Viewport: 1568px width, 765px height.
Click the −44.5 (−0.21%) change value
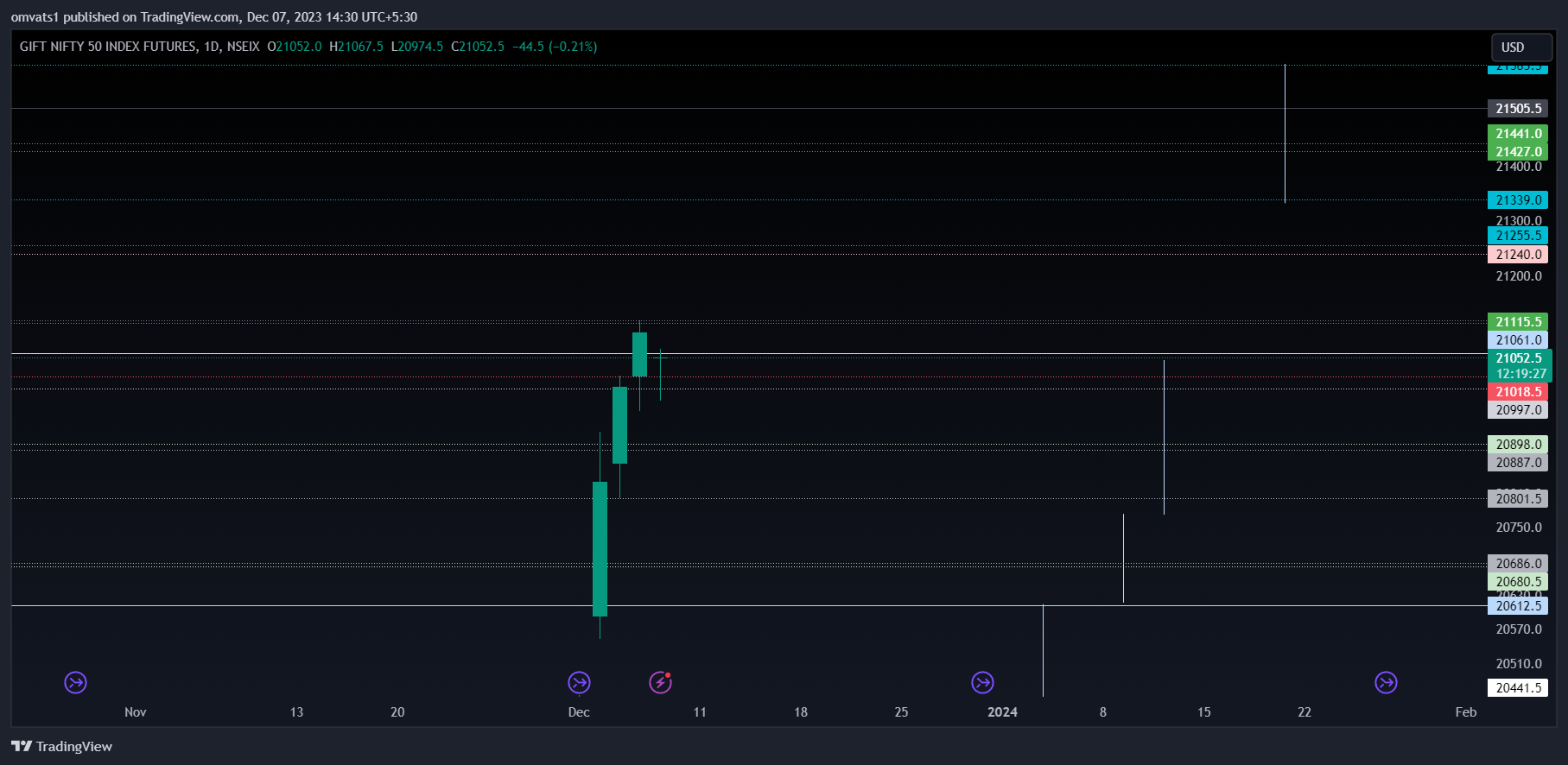coord(555,47)
